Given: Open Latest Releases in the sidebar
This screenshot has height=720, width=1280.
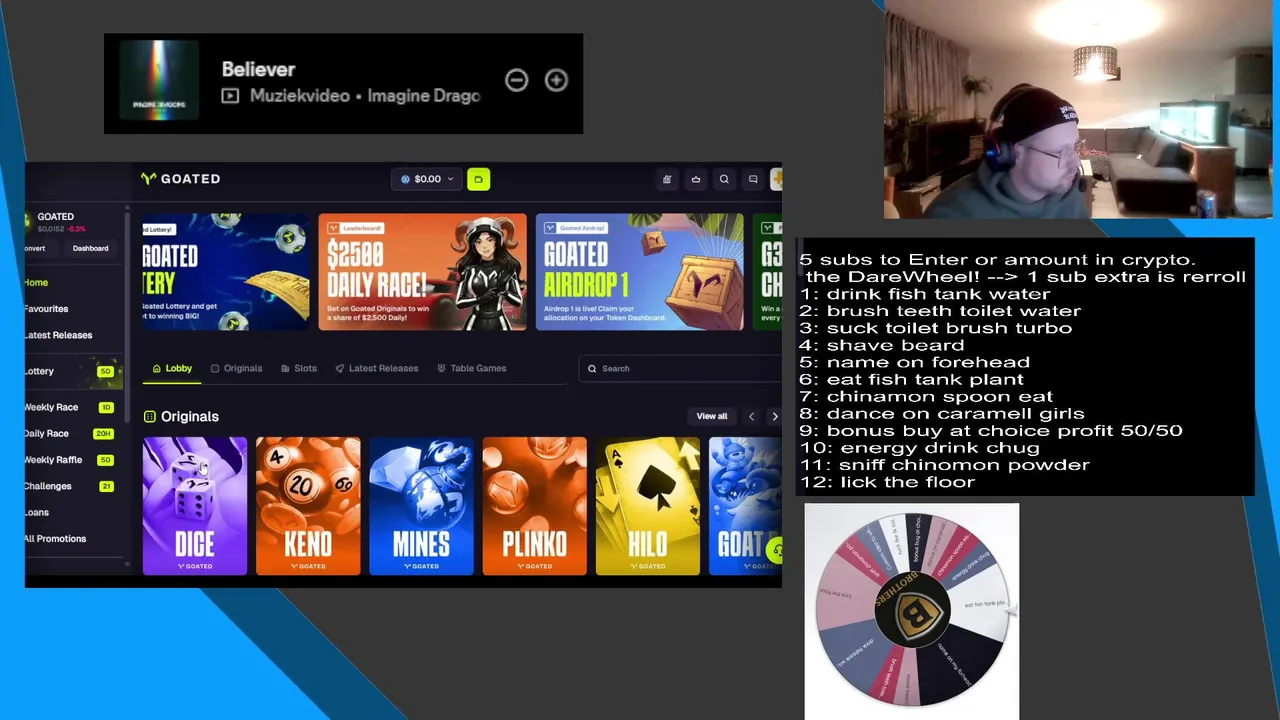Looking at the screenshot, I should 58,335.
